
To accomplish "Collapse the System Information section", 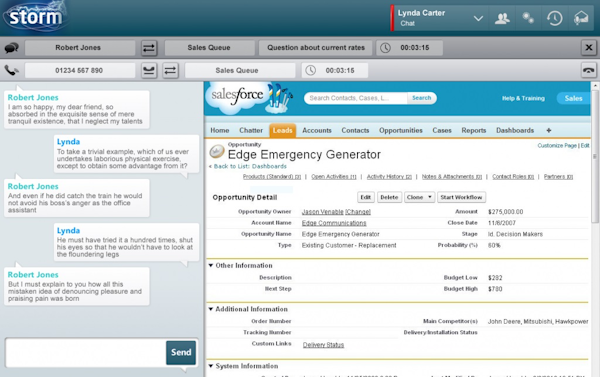I will tap(210, 366).
